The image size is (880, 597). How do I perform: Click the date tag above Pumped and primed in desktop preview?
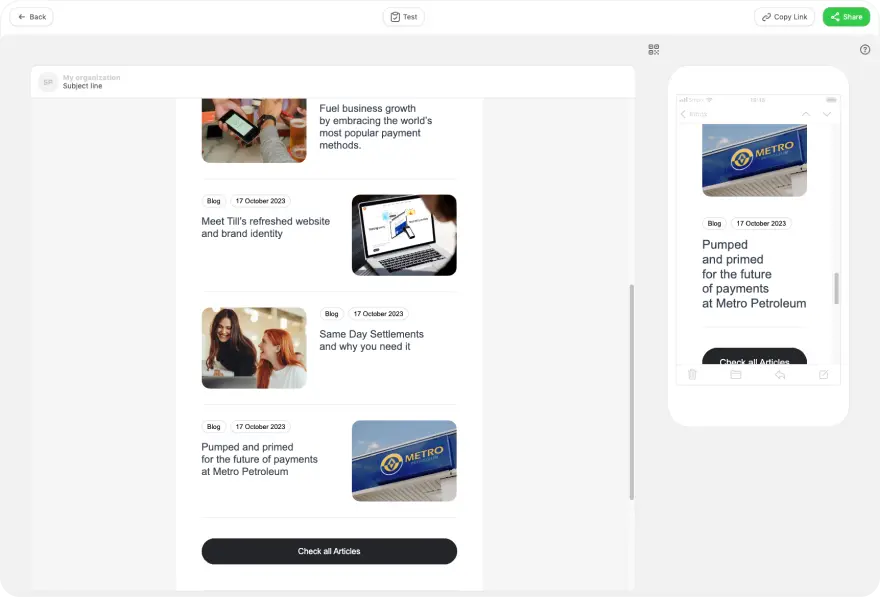coord(260,426)
